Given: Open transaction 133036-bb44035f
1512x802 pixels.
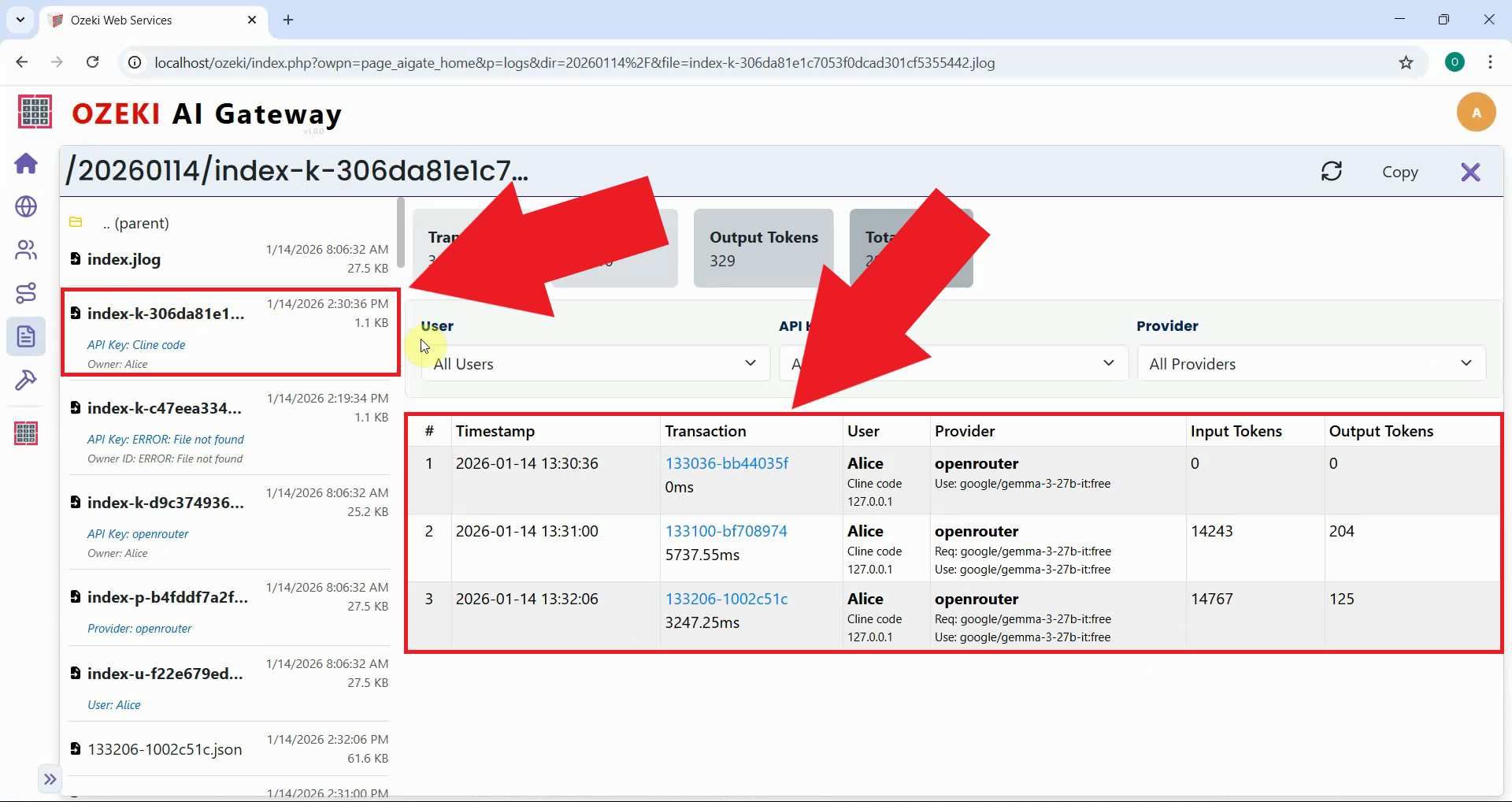Looking at the screenshot, I should pos(726,462).
